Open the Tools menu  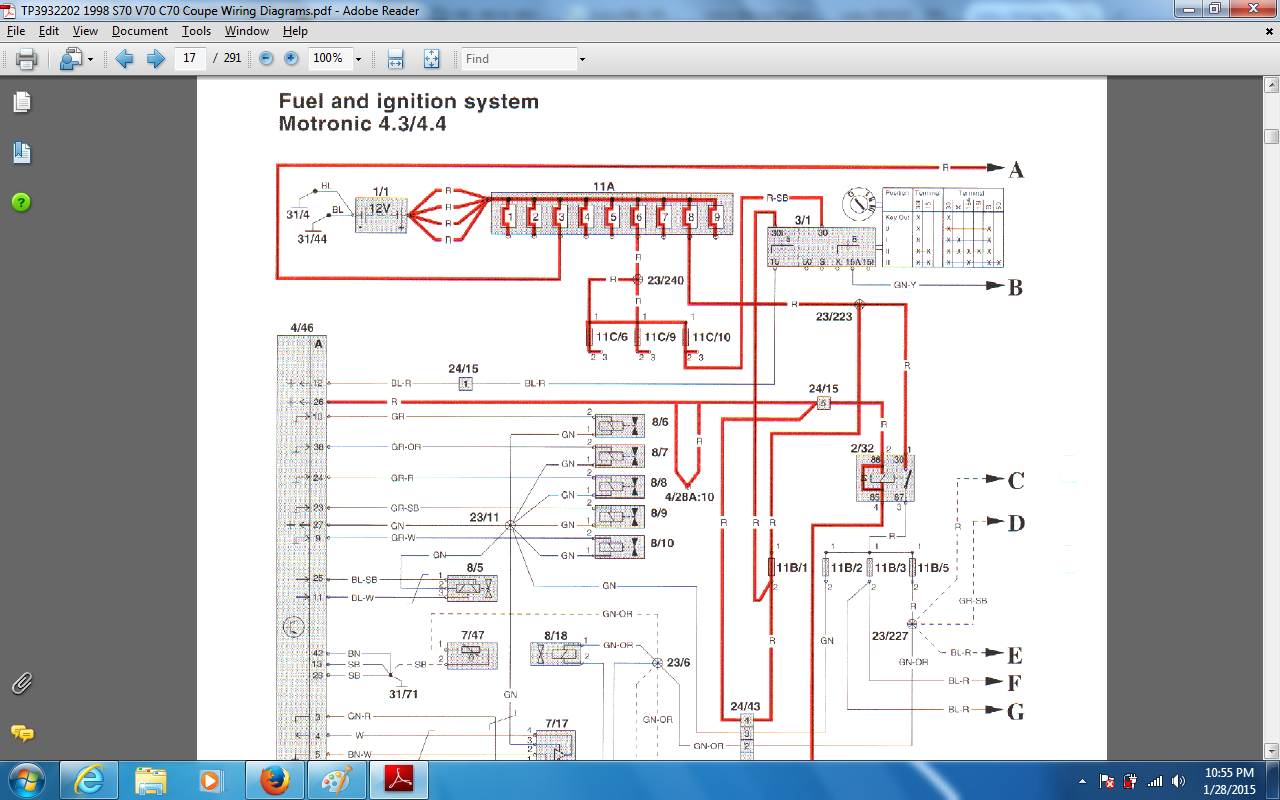(x=196, y=31)
